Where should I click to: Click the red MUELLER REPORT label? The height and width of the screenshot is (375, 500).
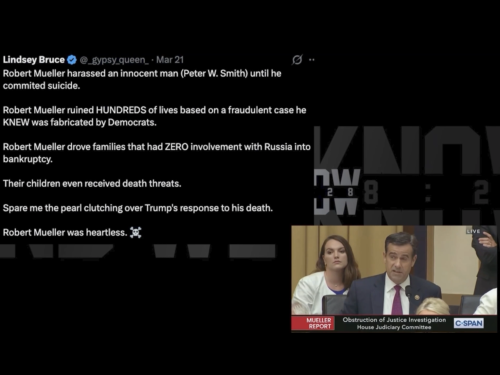pyautogui.click(x=314, y=323)
